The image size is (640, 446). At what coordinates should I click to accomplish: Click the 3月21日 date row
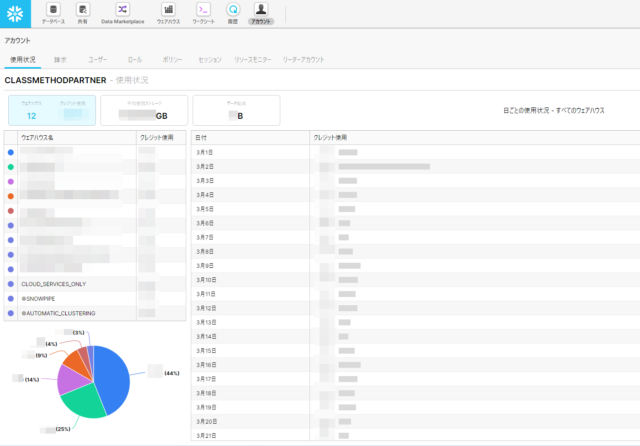pos(416,435)
